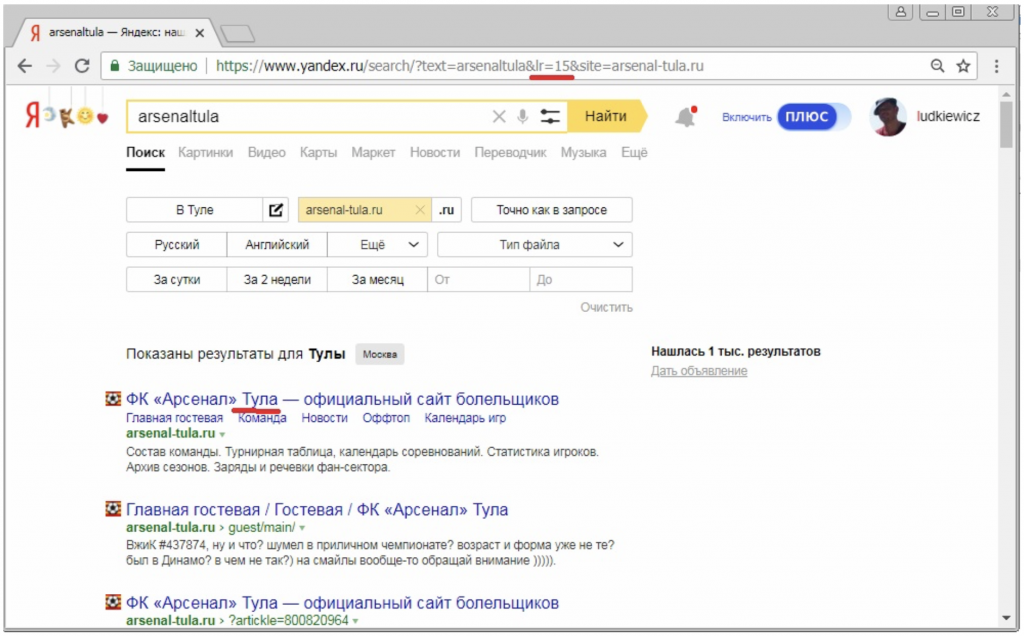Reload the page with the refresh icon
This screenshot has height=636, width=1024.
tap(82, 66)
